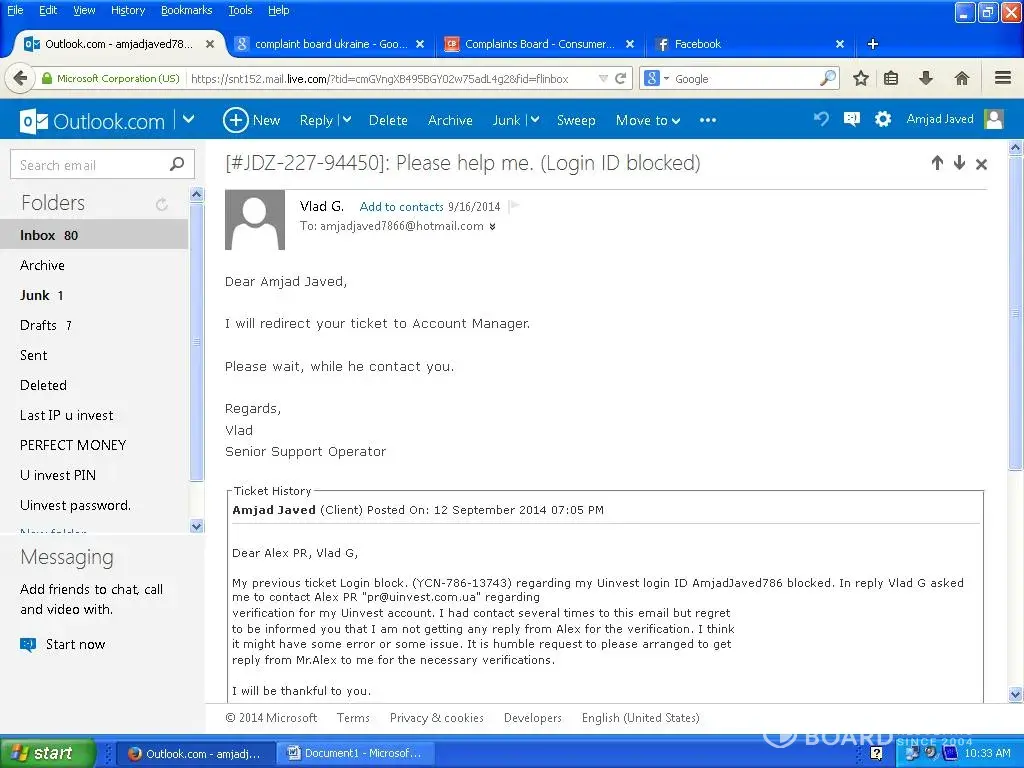The width and height of the screenshot is (1024, 768).
Task: Click the Delete button in toolbar
Action: pos(388,120)
